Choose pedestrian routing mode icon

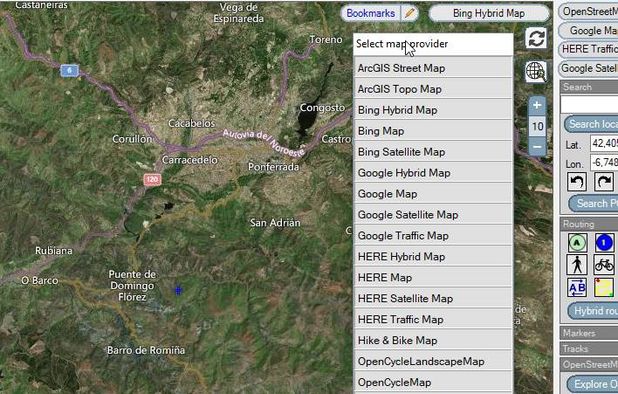tap(577, 265)
